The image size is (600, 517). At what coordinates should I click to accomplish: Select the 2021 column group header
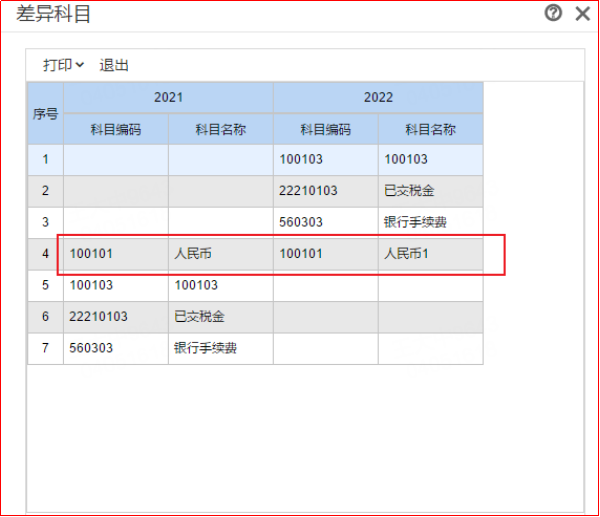168,97
